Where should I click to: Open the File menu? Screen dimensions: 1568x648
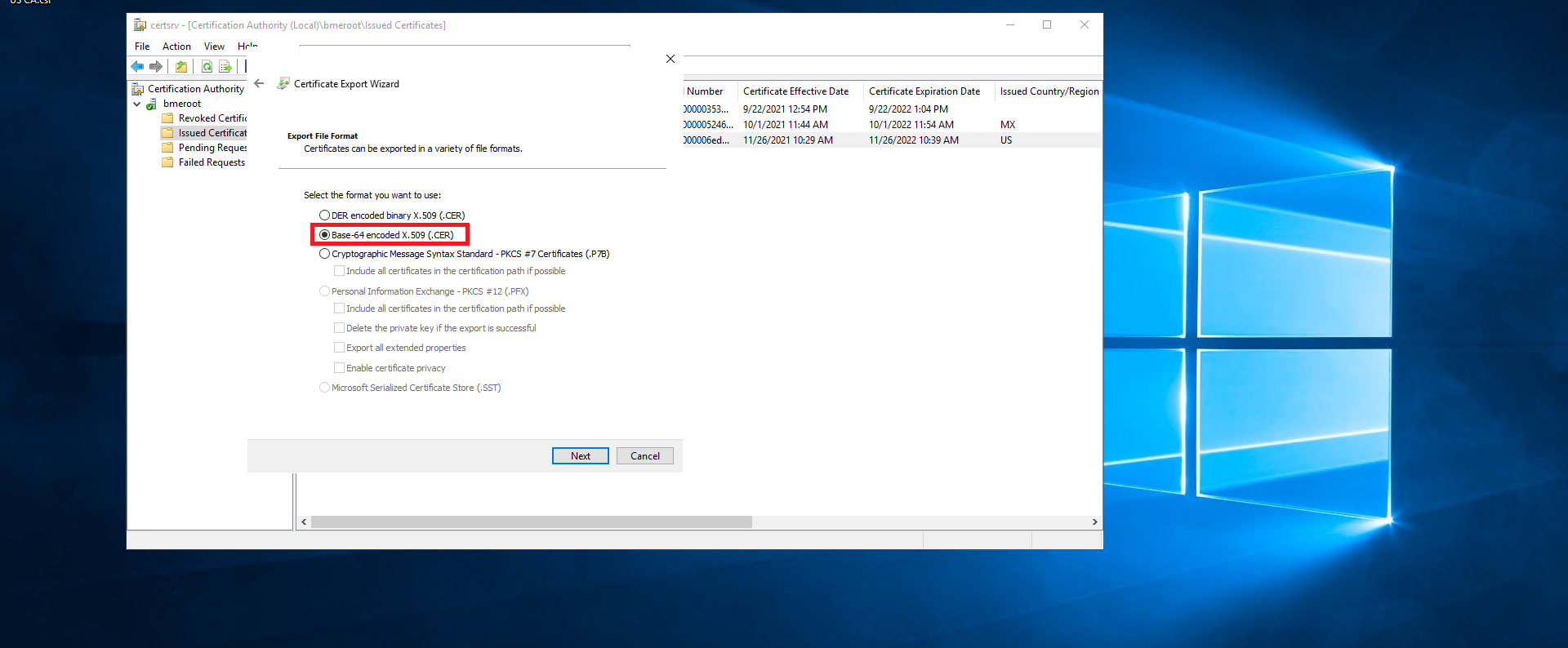(x=142, y=47)
